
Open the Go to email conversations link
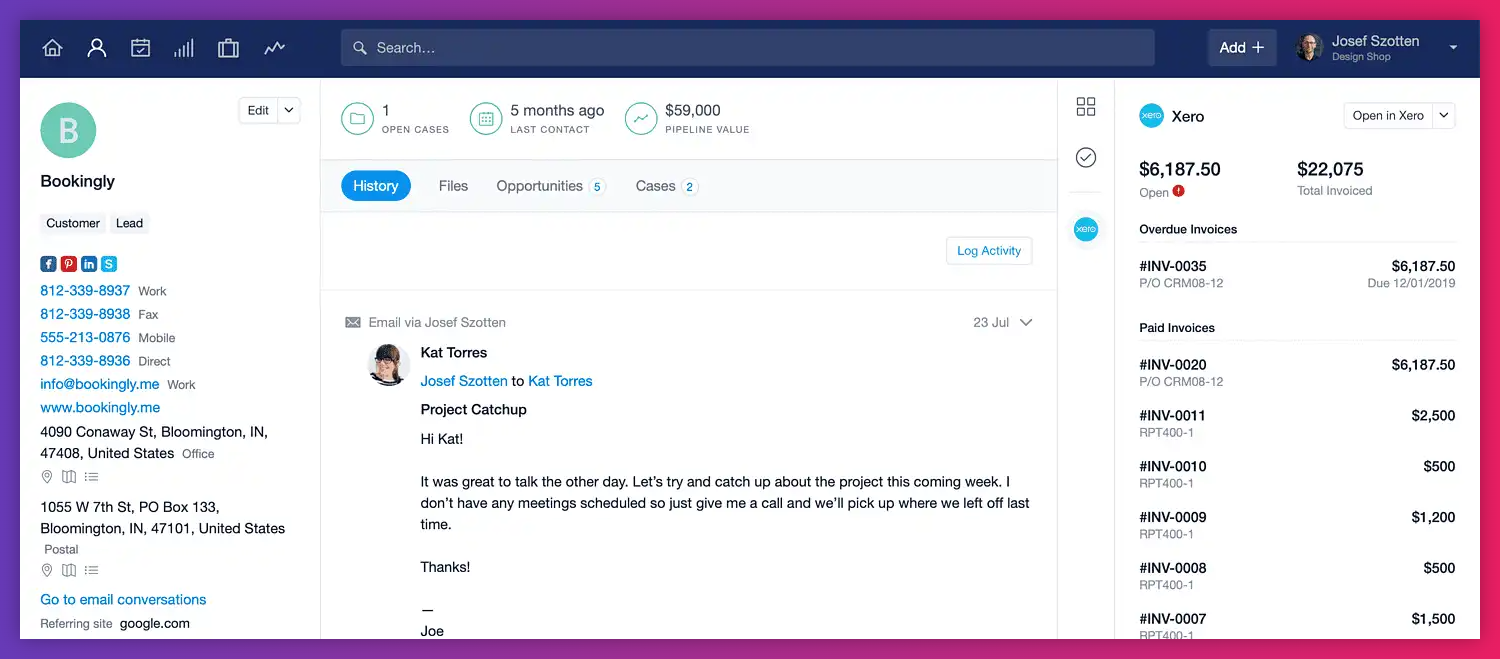(123, 600)
